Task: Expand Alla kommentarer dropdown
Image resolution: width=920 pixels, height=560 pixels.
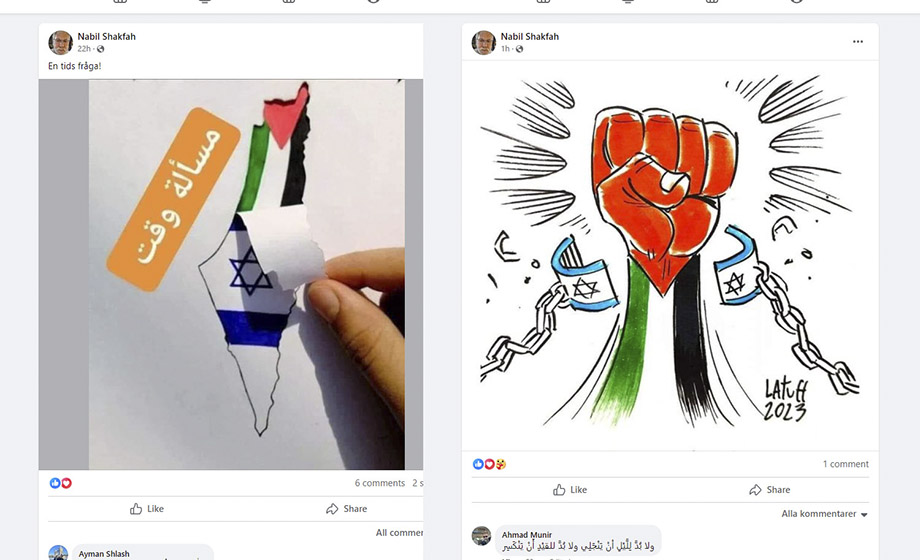Action: (x=824, y=514)
